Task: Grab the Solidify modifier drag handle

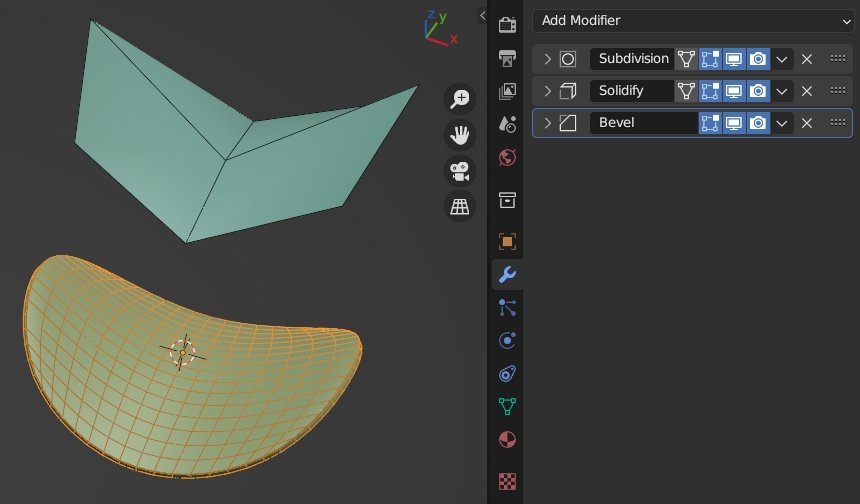Action: tap(838, 90)
